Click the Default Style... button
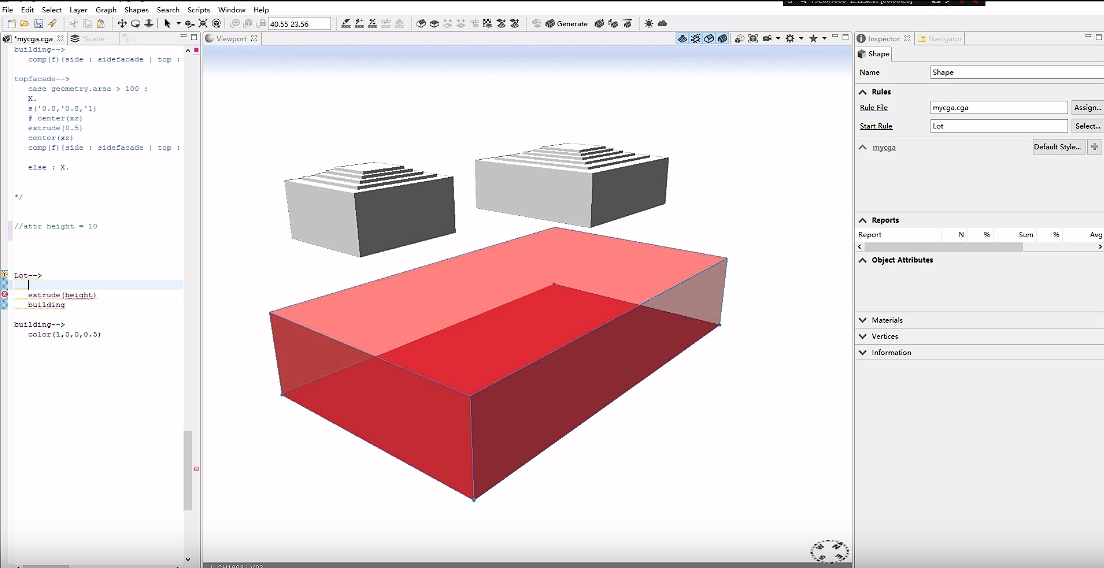 point(1057,147)
